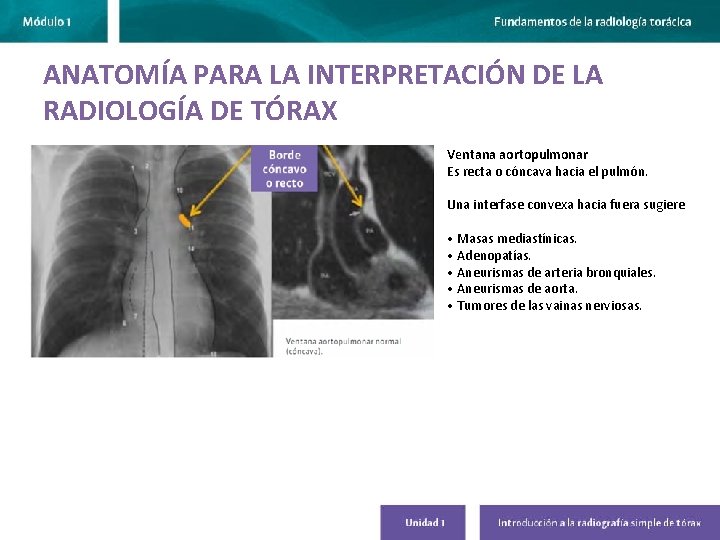Image resolution: width=720 pixels, height=540 pixels.
Task: Select the title line 'RADIOLOGÍA DE TÓRAX'
Action: tap(191, 111)
